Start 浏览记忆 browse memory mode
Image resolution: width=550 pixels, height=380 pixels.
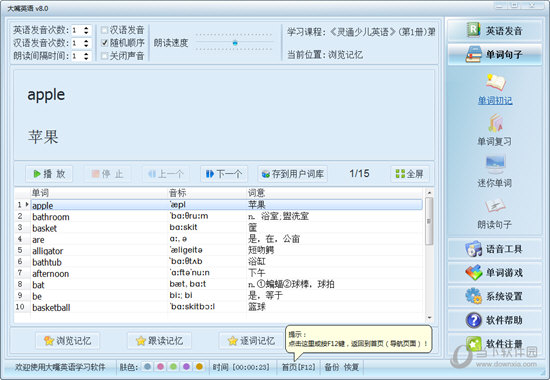[x=67, y=340]
